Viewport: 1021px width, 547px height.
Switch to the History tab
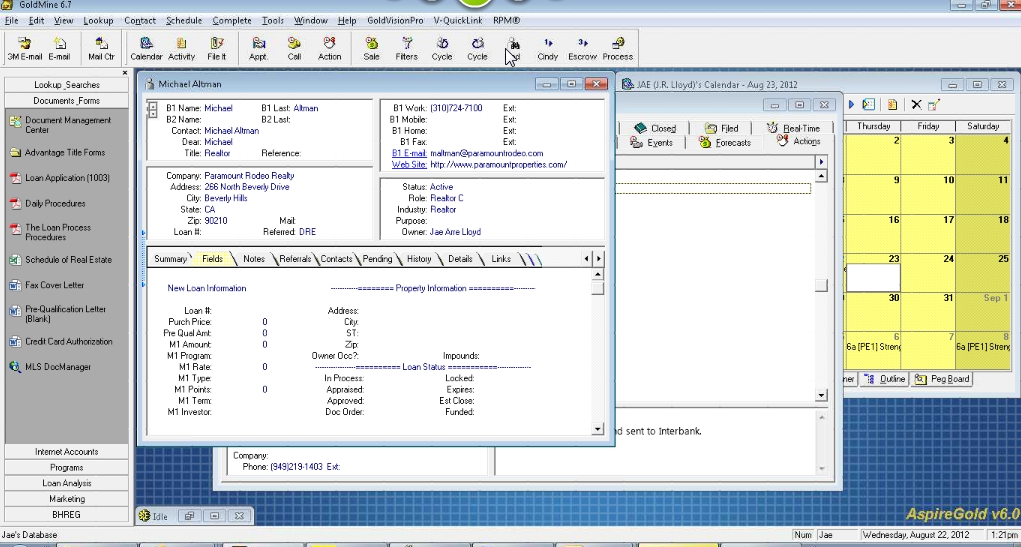419,259
